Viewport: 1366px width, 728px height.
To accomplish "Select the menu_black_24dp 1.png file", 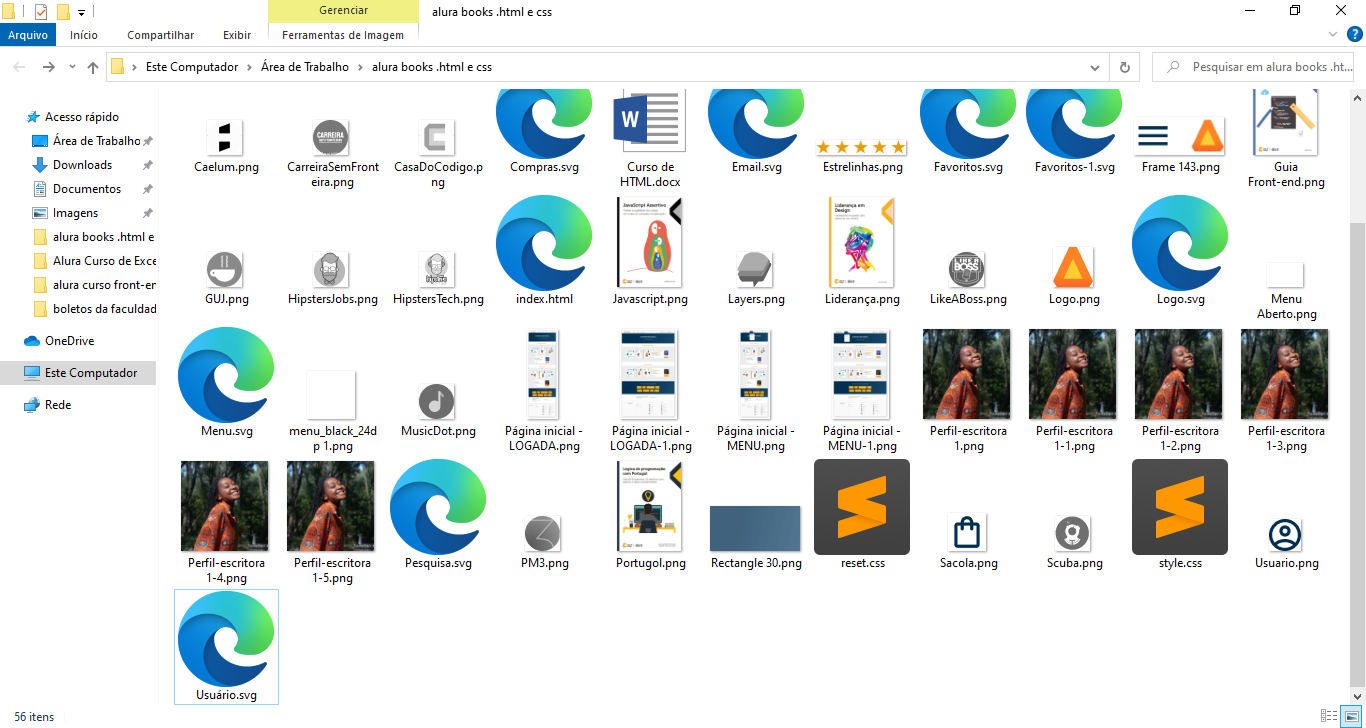I will coord(331,395).
